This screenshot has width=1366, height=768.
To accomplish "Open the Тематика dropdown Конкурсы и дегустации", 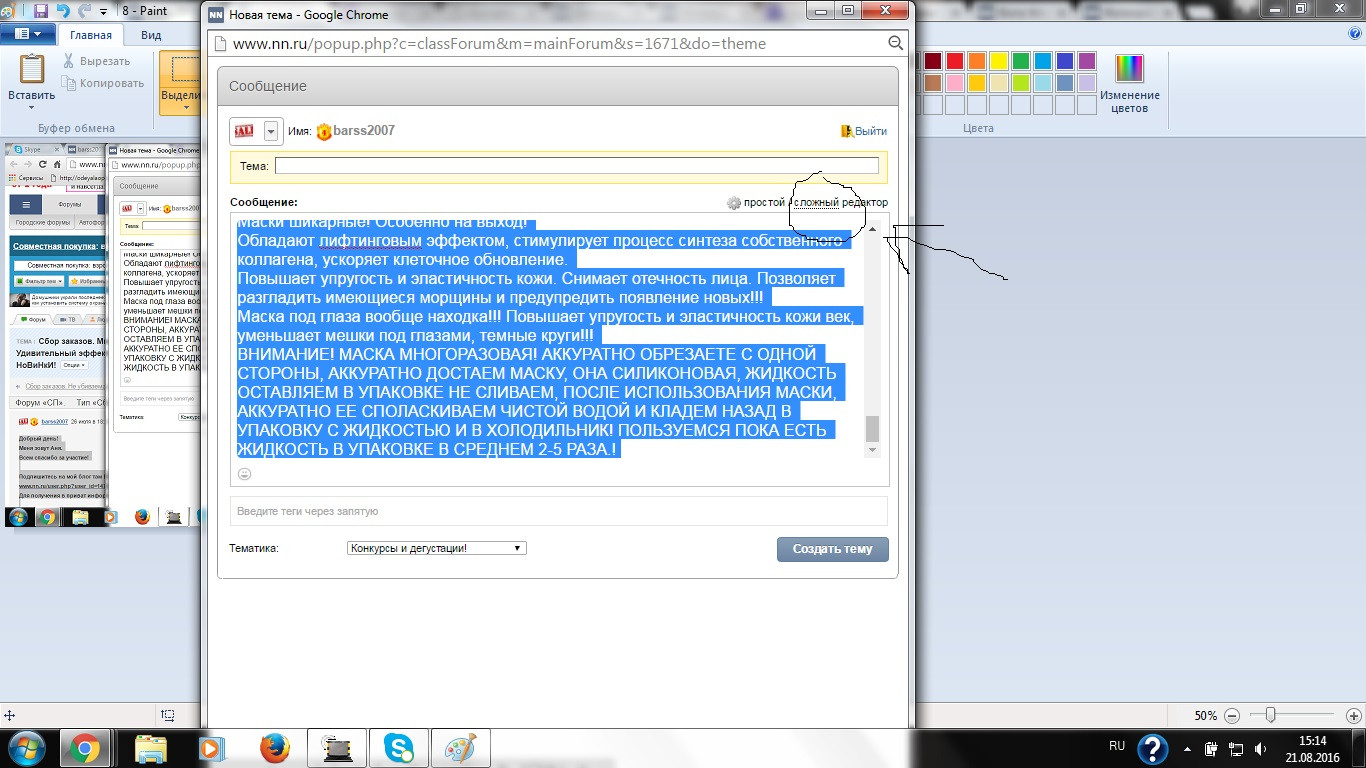I will (436, 548).
